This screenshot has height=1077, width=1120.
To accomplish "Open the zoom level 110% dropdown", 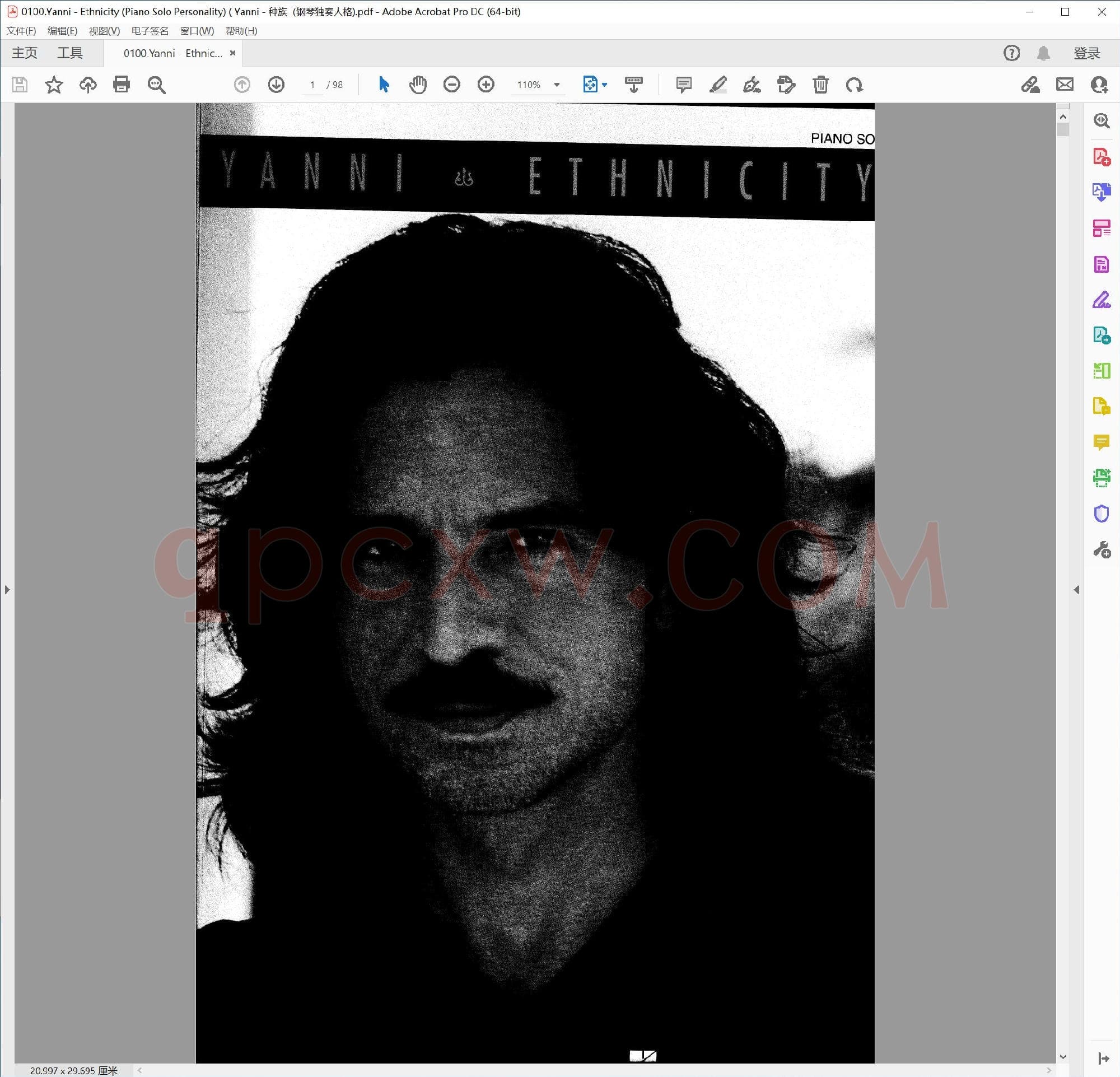I will pos(557,85).
